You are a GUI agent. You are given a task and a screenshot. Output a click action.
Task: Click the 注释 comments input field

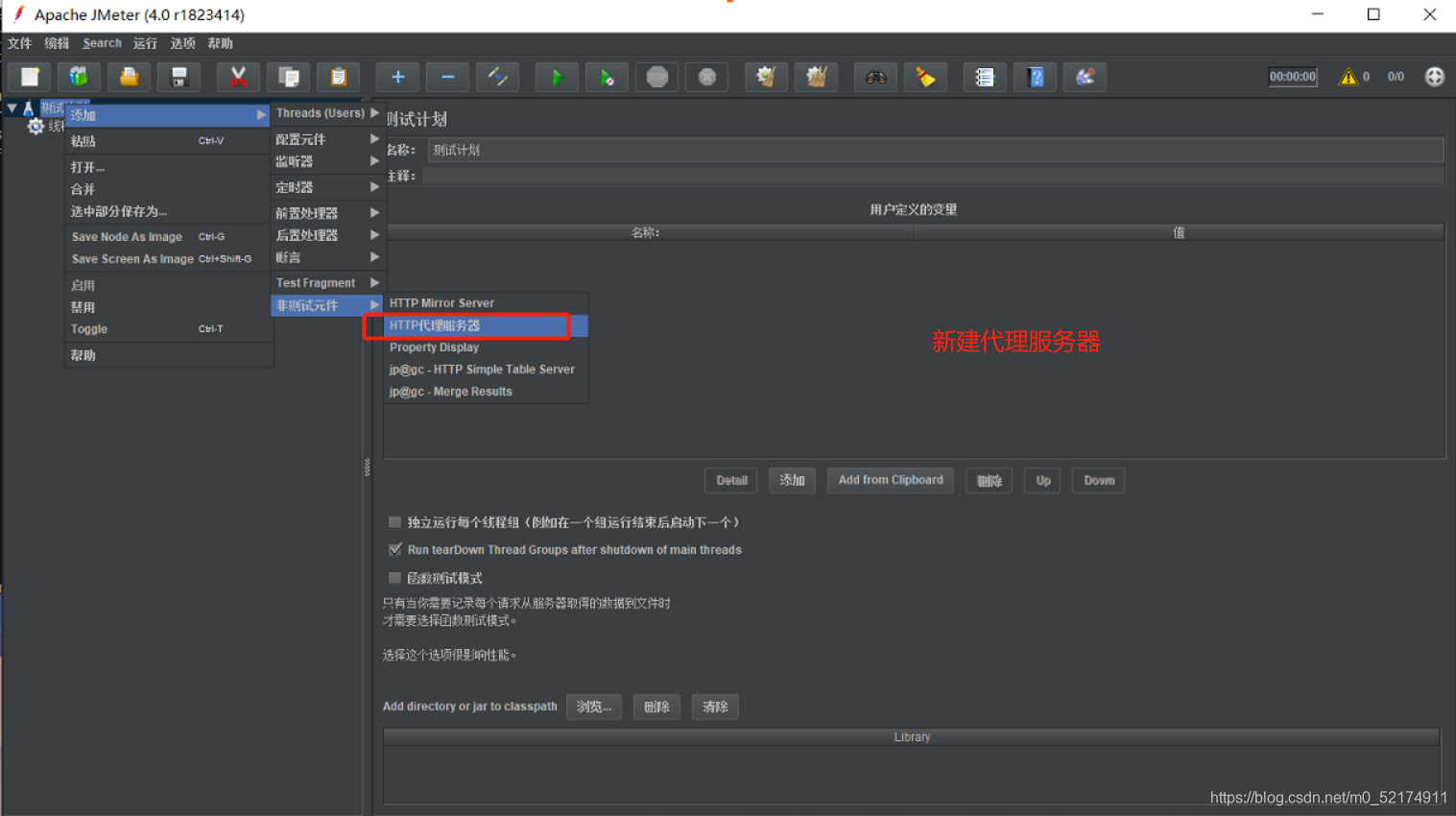tap(933, 176)
